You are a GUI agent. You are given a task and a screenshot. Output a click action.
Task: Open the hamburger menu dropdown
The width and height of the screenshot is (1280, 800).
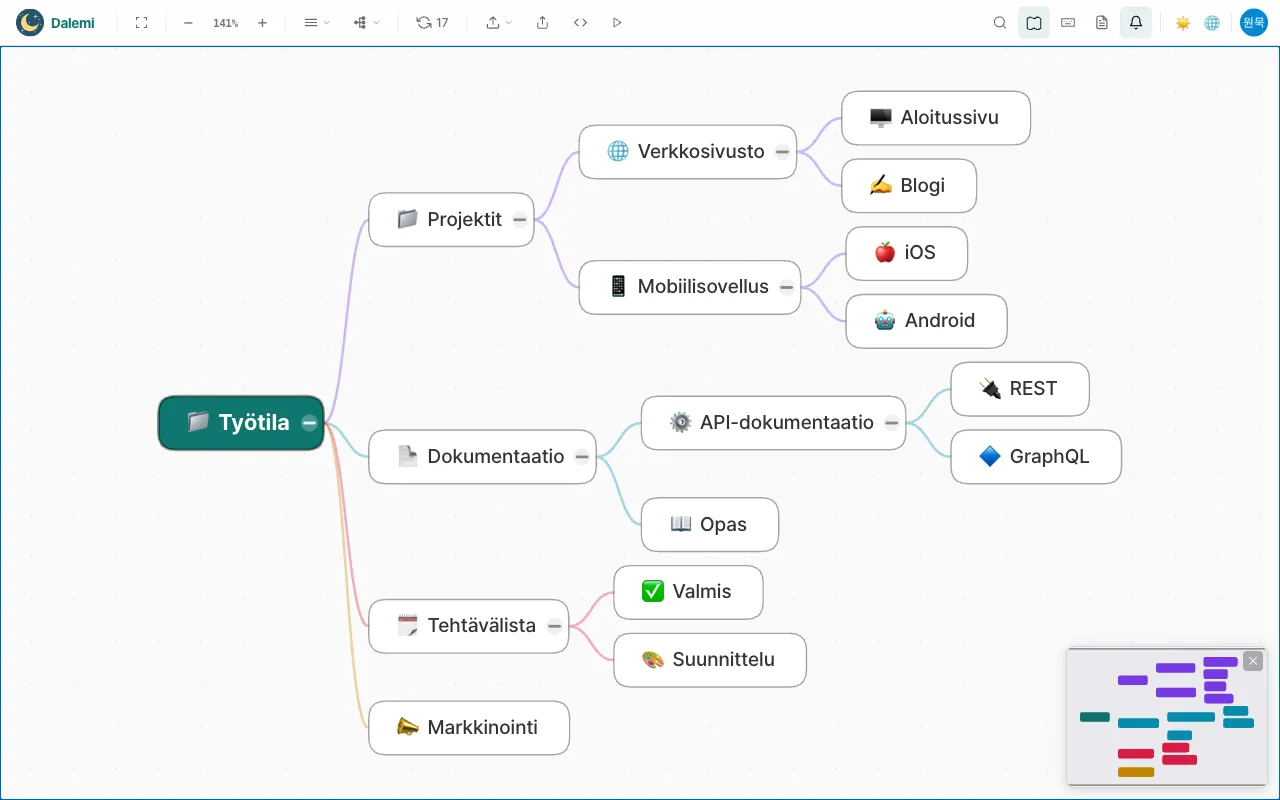tap(316, 22)
